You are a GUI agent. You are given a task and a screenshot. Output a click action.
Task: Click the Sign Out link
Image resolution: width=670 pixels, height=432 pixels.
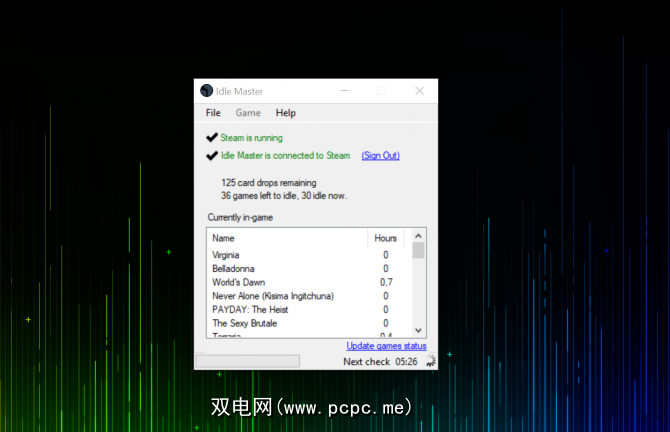click(380, 156)
